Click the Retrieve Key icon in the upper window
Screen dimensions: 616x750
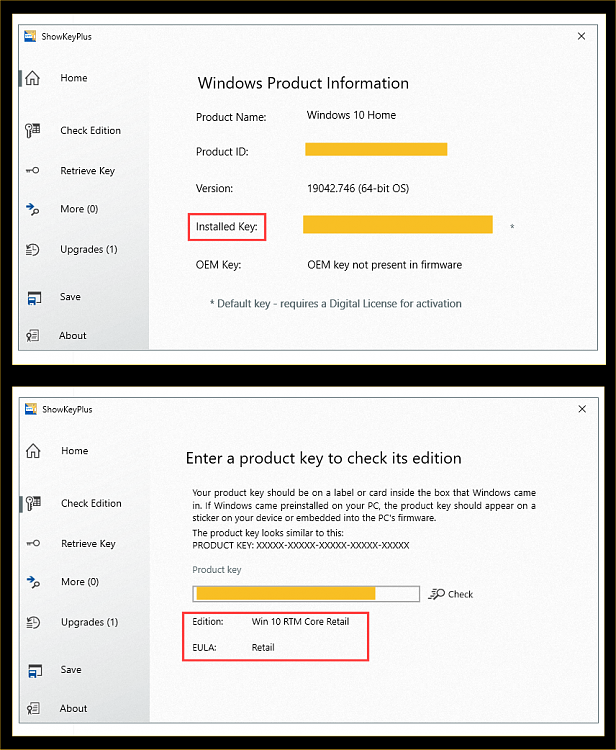[x=33, y=171]
